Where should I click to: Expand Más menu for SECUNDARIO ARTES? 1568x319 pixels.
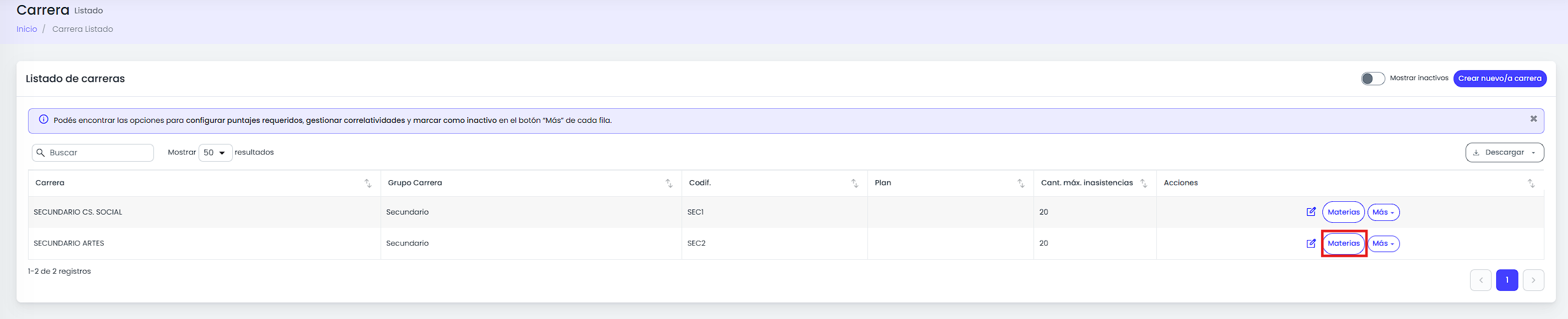point(1383,243)
